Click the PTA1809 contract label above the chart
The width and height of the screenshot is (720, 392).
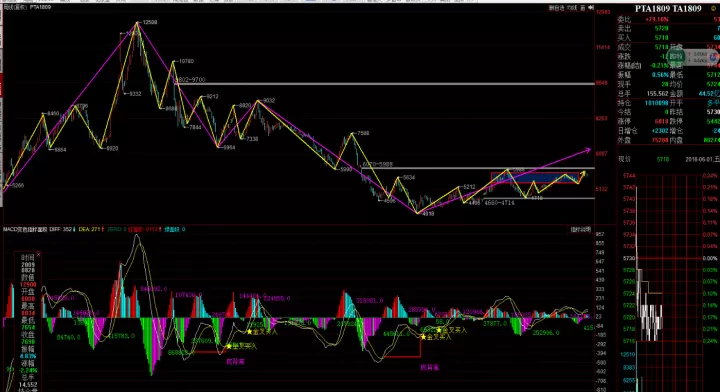40,7
